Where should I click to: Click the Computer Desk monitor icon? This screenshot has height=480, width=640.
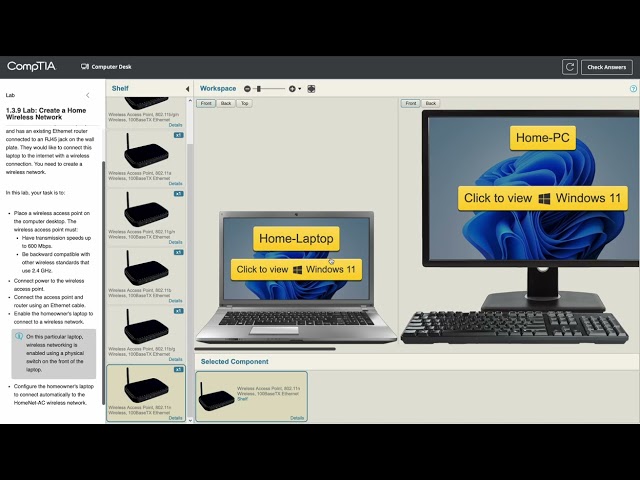click(x=84, y=67)
